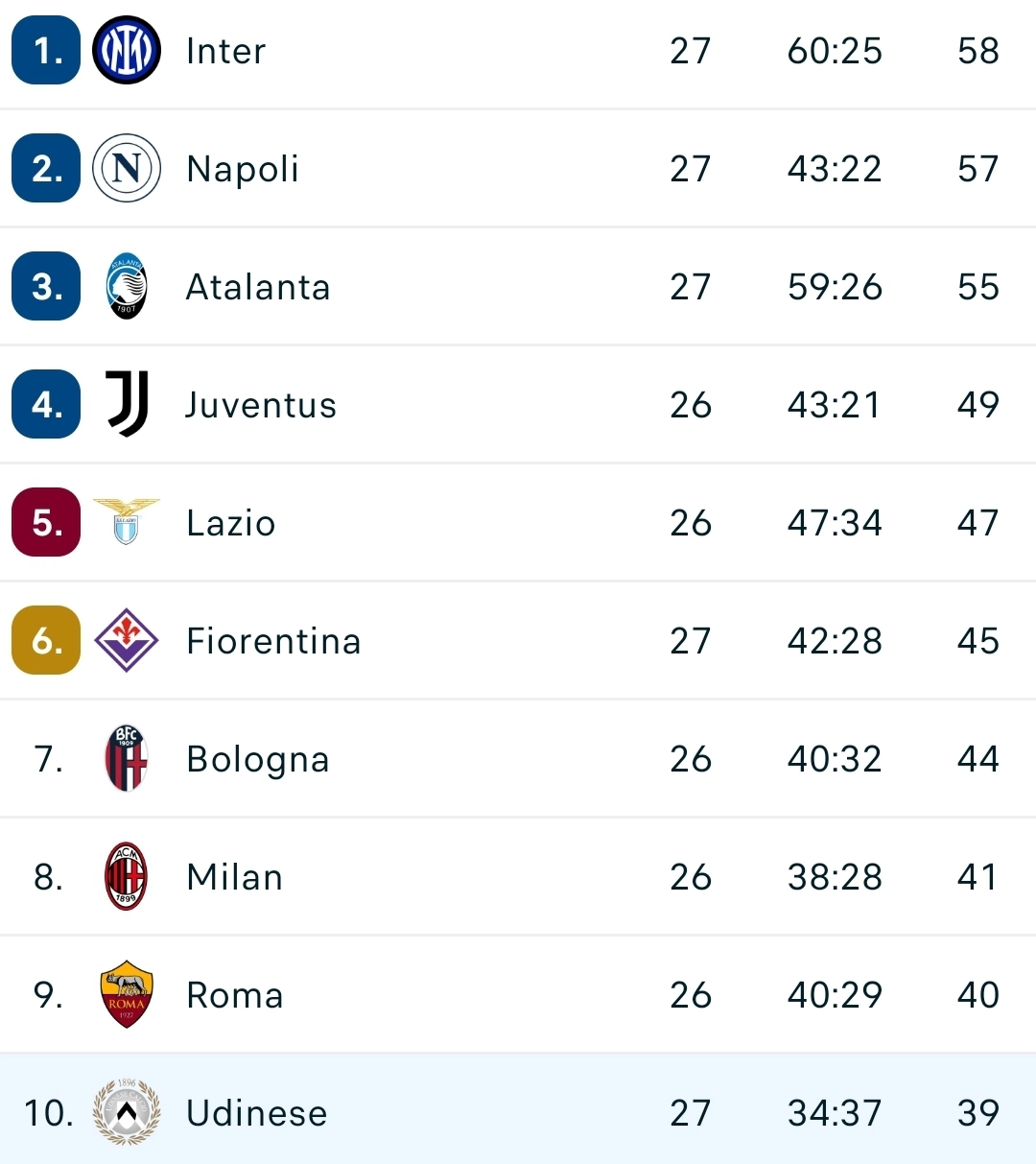Tap the AC Milan logo
Screen dimensions: 1036x1164
point(126,876)
